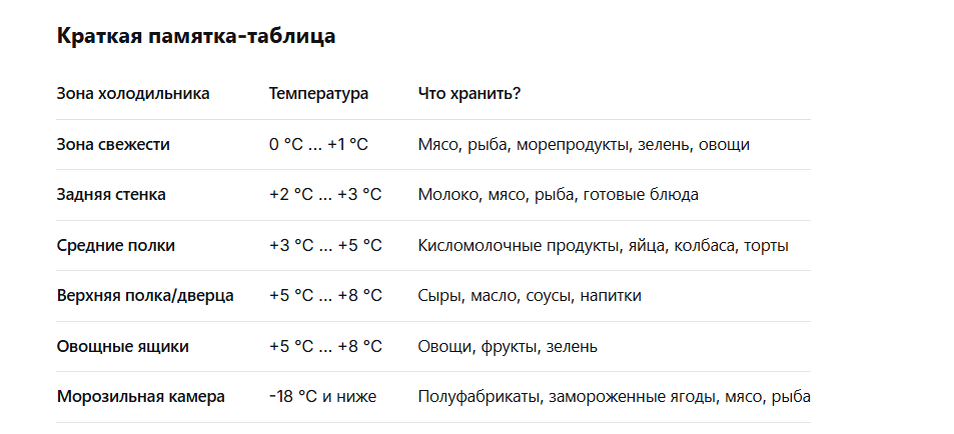Click the "Мясо, рыба, морепродукты, зелень, овощи" cell
954x434 pixels.
[x=583, y=145]
